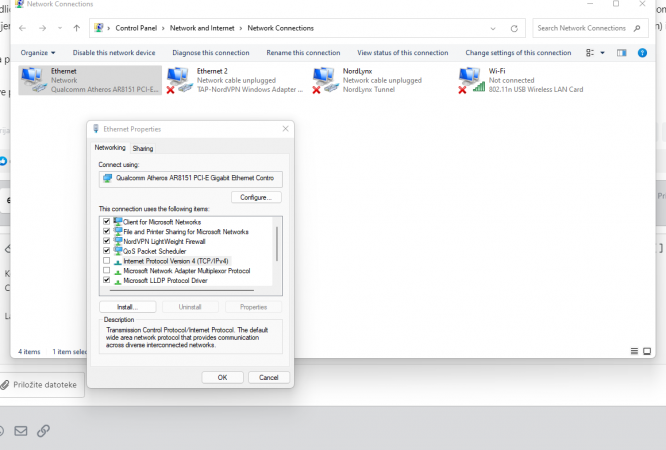Expand the address bar history dropdown
Viewport: 666px width, 450px height.
(493, 28)
